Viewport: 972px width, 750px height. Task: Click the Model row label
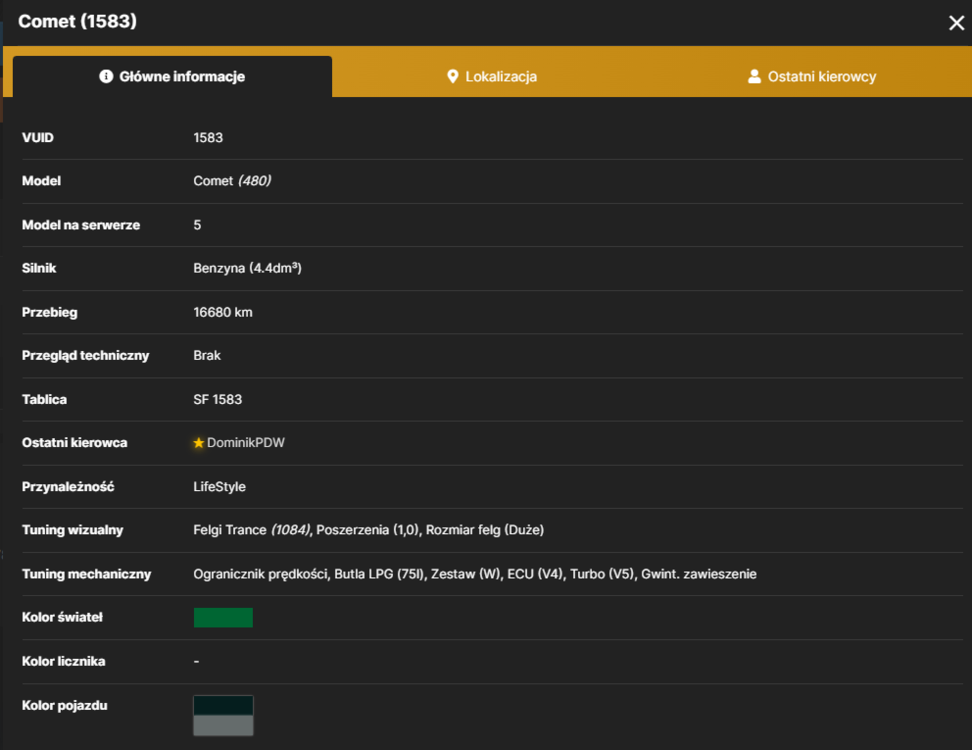(42, 181)
